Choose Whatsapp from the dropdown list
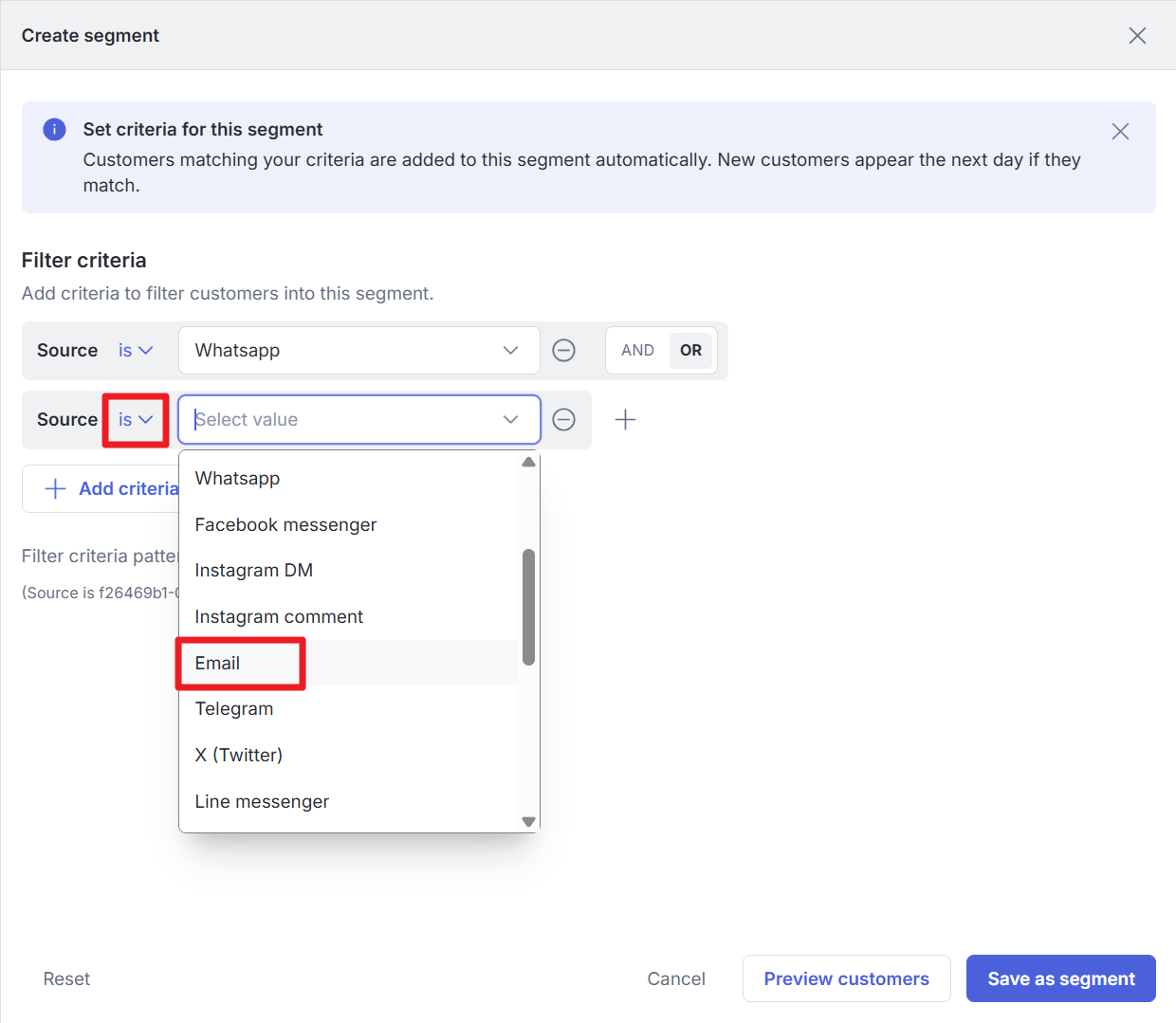The width and height of the screenshot is (1176, 1023). (x=348, y=479)
